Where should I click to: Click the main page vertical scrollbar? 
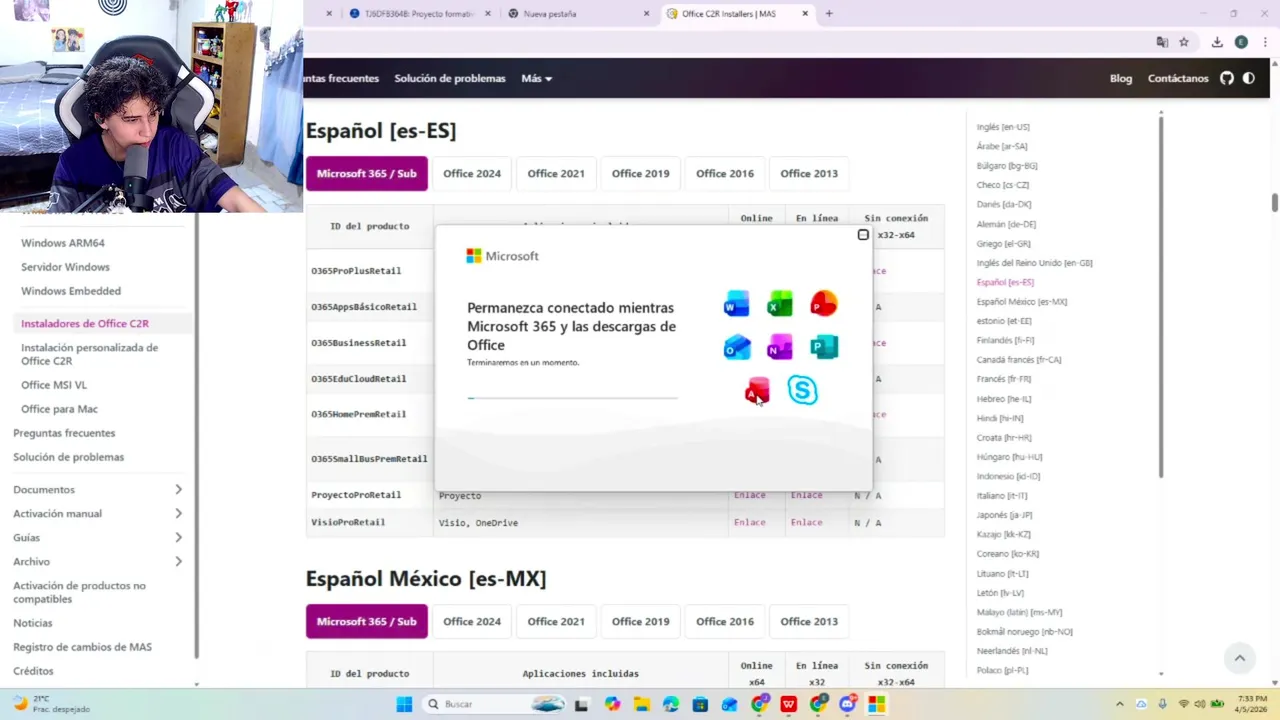pyautogui.click(x=1275, y=202)
